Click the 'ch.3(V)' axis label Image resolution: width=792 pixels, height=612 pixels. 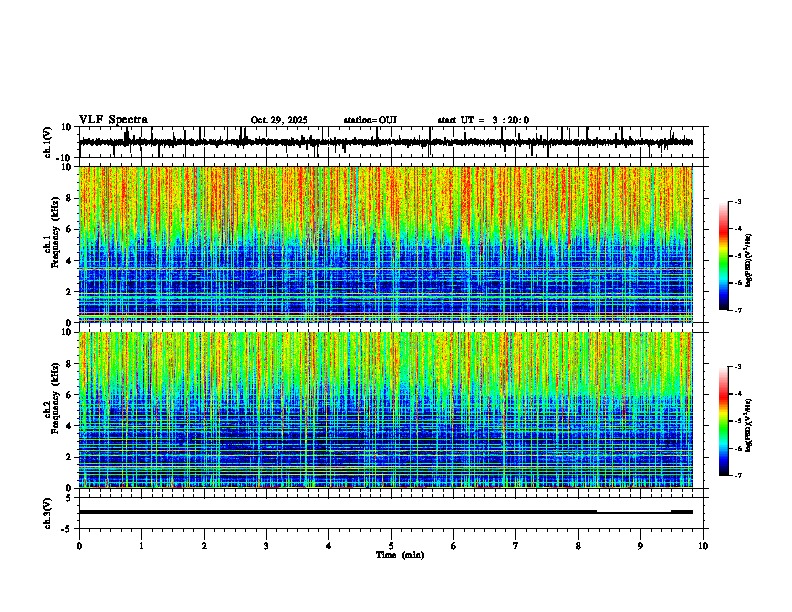pos(48,513)
